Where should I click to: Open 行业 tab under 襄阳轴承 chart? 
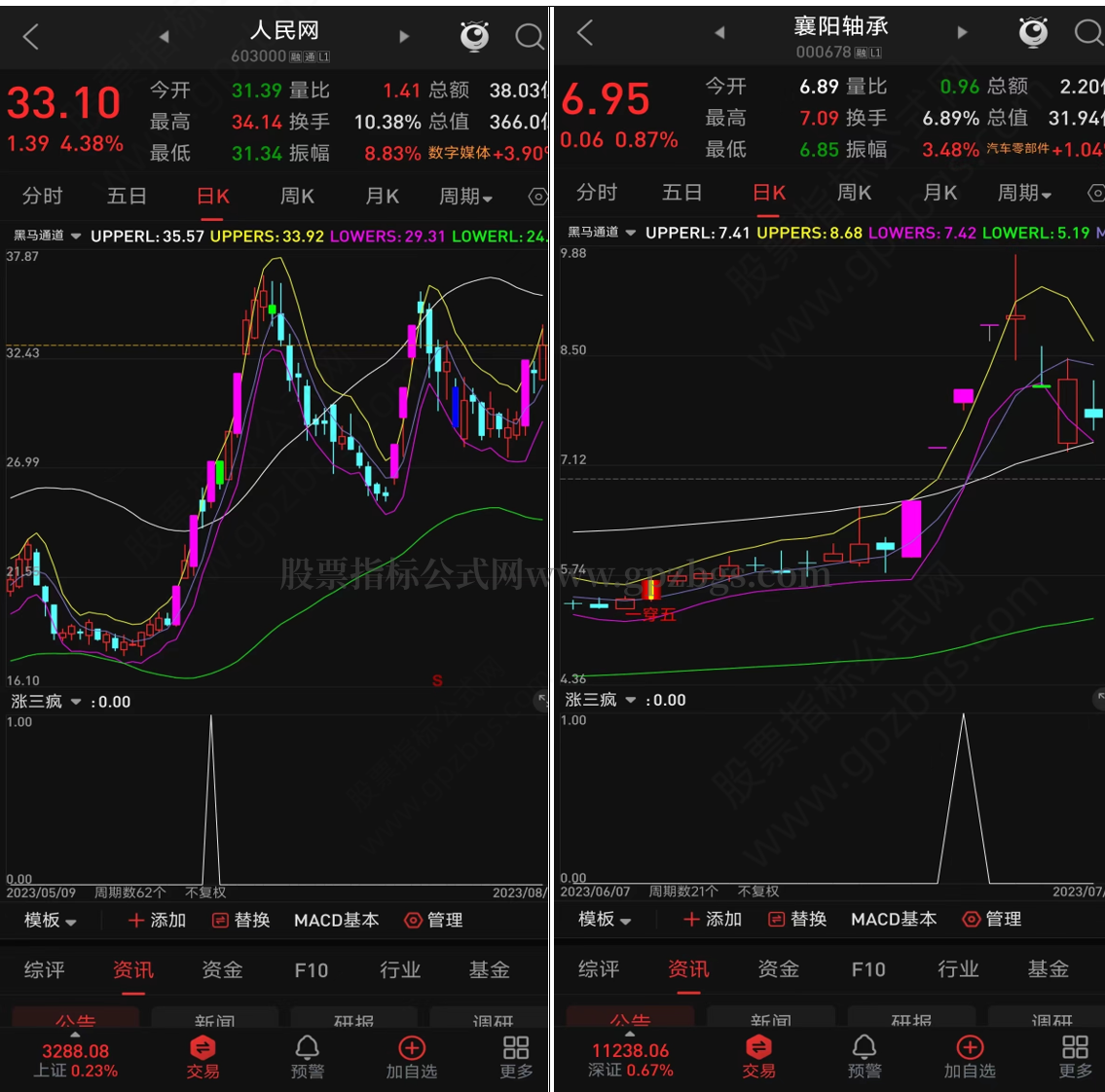[x=958, y=969]
